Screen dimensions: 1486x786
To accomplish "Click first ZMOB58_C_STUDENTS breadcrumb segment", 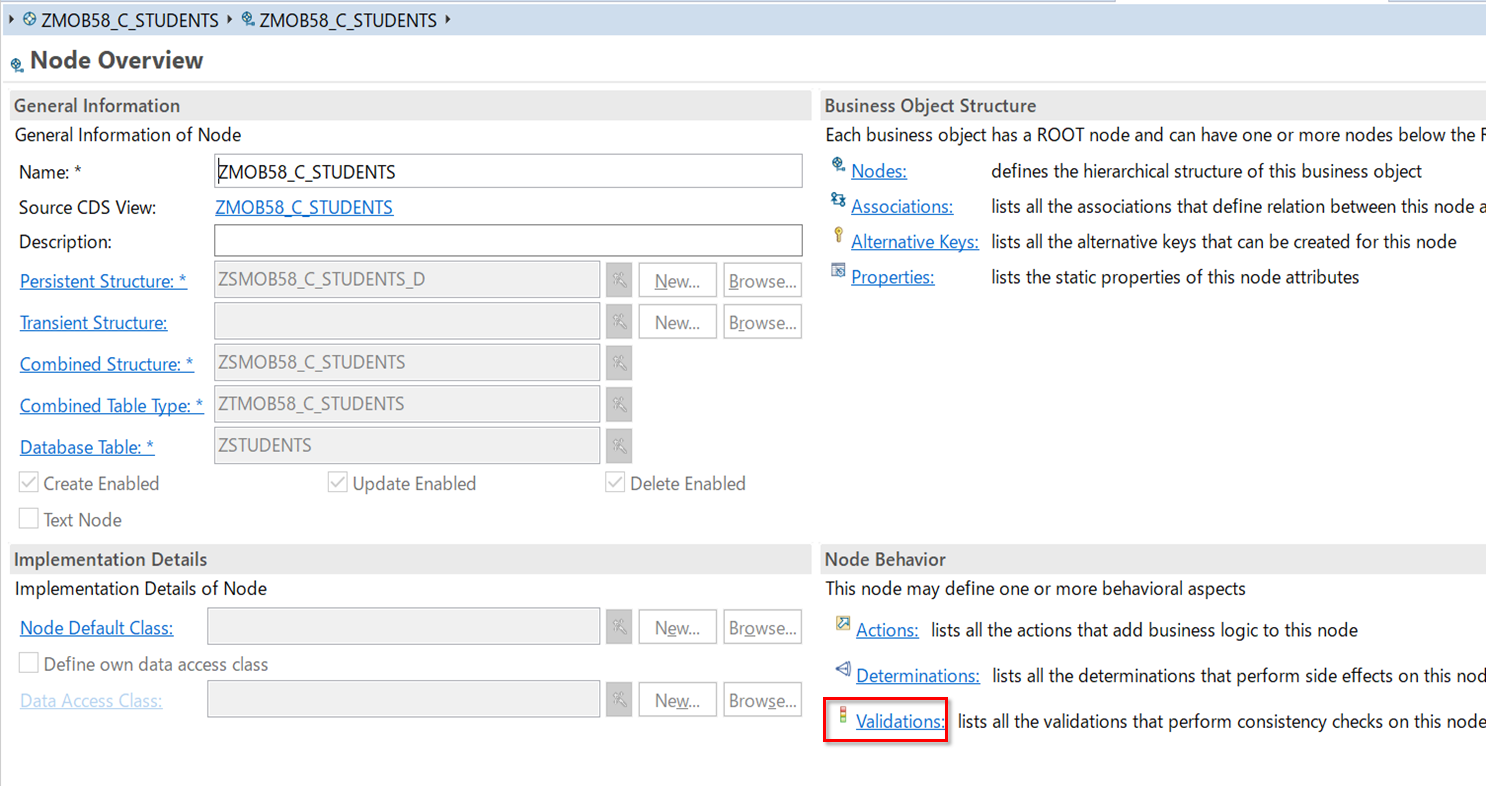I will click(x=130, y=20).
